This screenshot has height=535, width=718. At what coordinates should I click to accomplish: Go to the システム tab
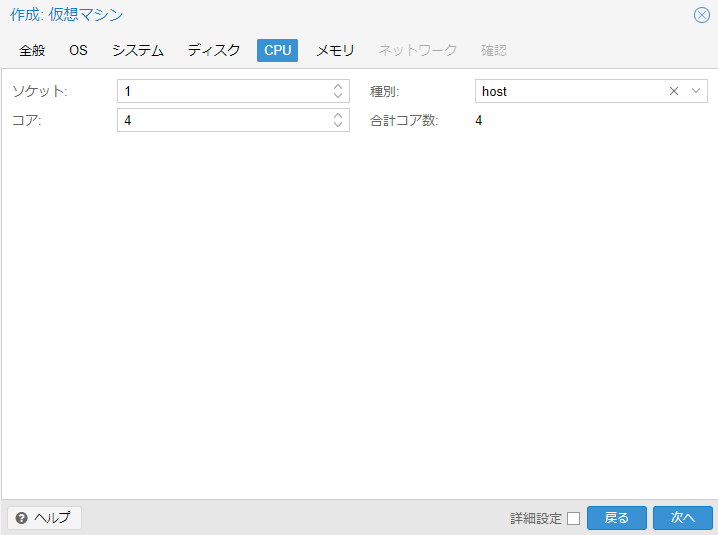click(138, 50)
